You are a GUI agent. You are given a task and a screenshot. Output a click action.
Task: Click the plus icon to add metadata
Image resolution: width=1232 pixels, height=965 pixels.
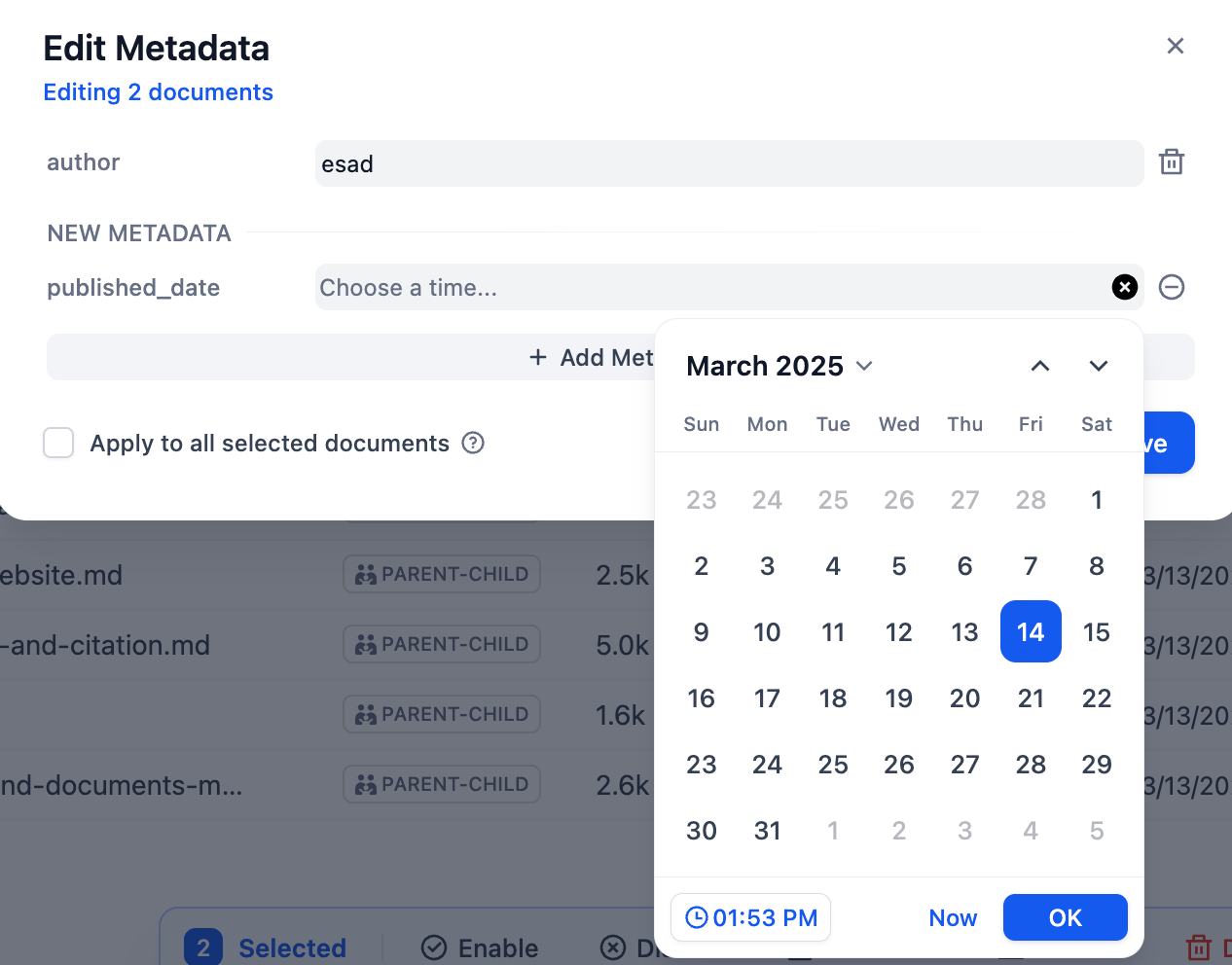(x=538, y=357)
